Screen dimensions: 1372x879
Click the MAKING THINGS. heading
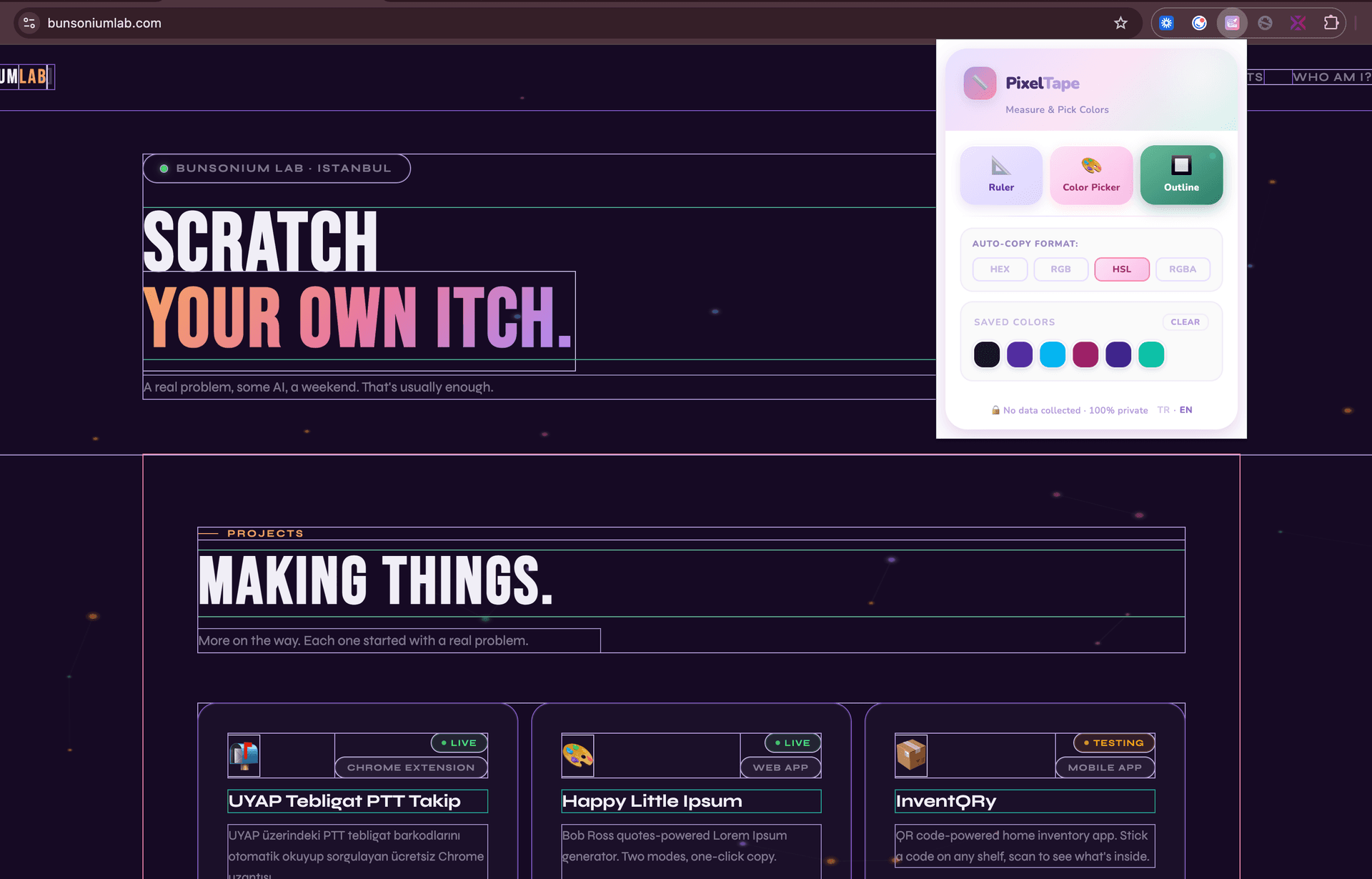pyautogui.click(x=376, y=580)
